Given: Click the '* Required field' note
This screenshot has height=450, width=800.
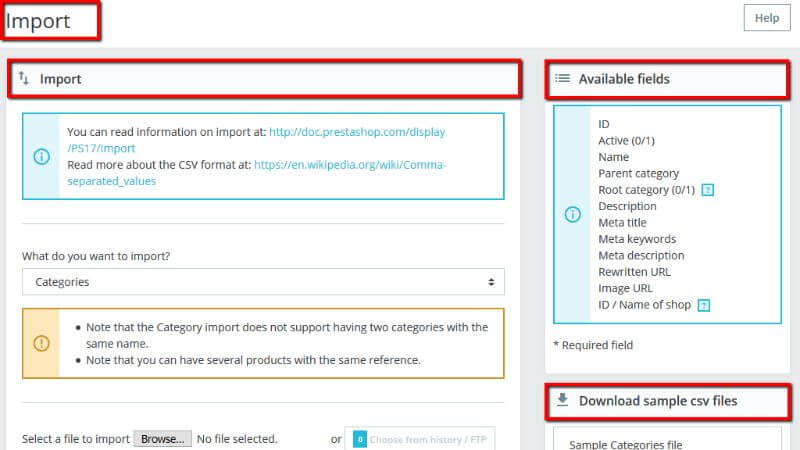Looking at the screenshot, I should click(593, 345).
